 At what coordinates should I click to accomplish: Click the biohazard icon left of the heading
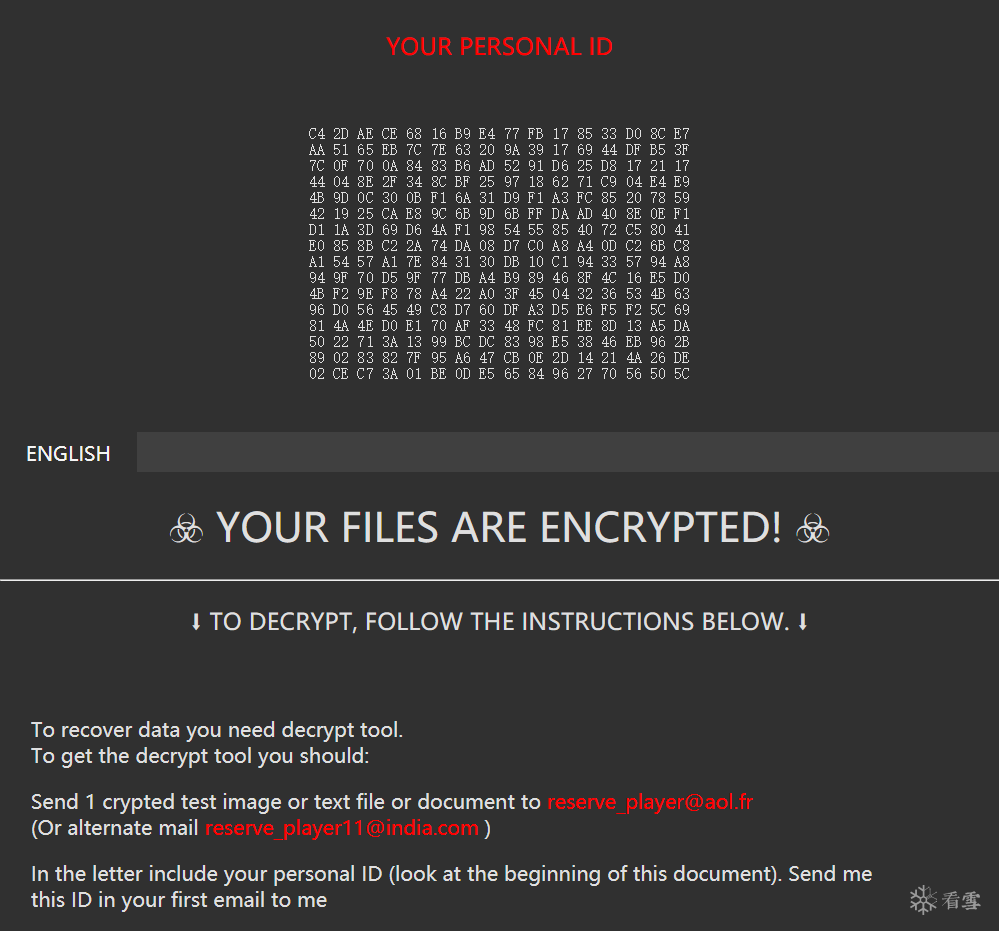point(186,529)
